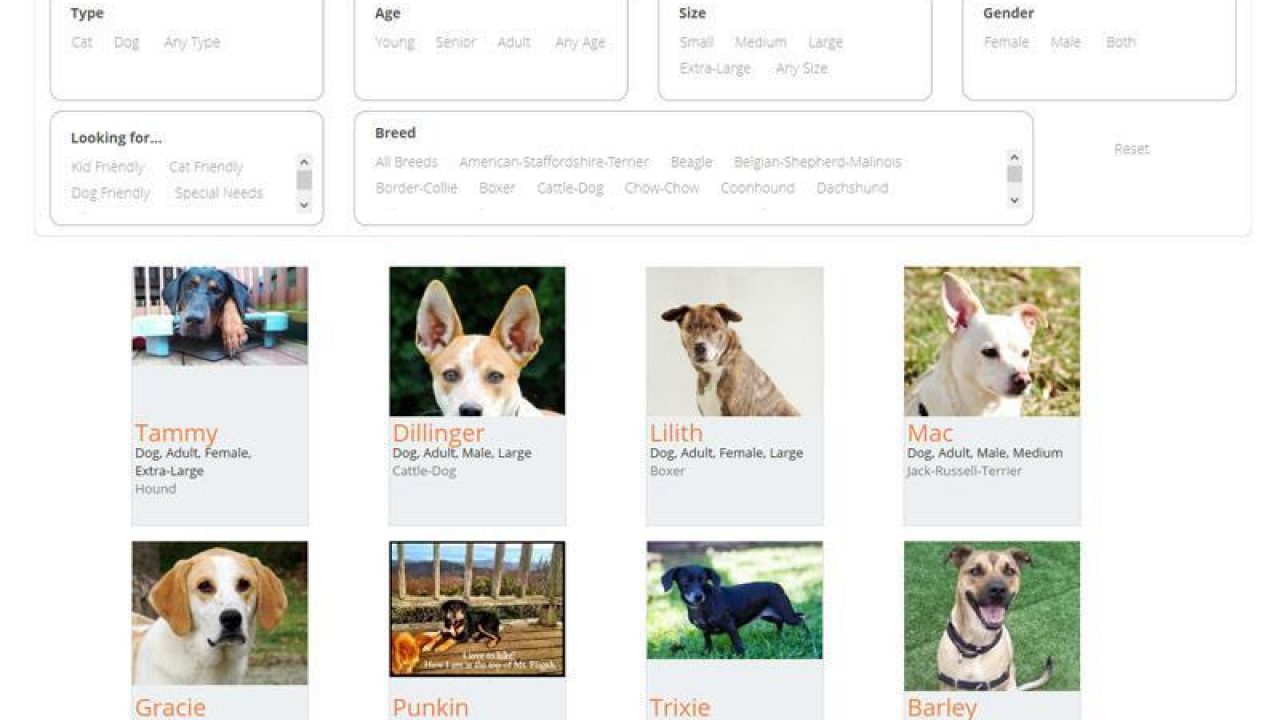Select Beagle in the Breed list

coord(691,162)
